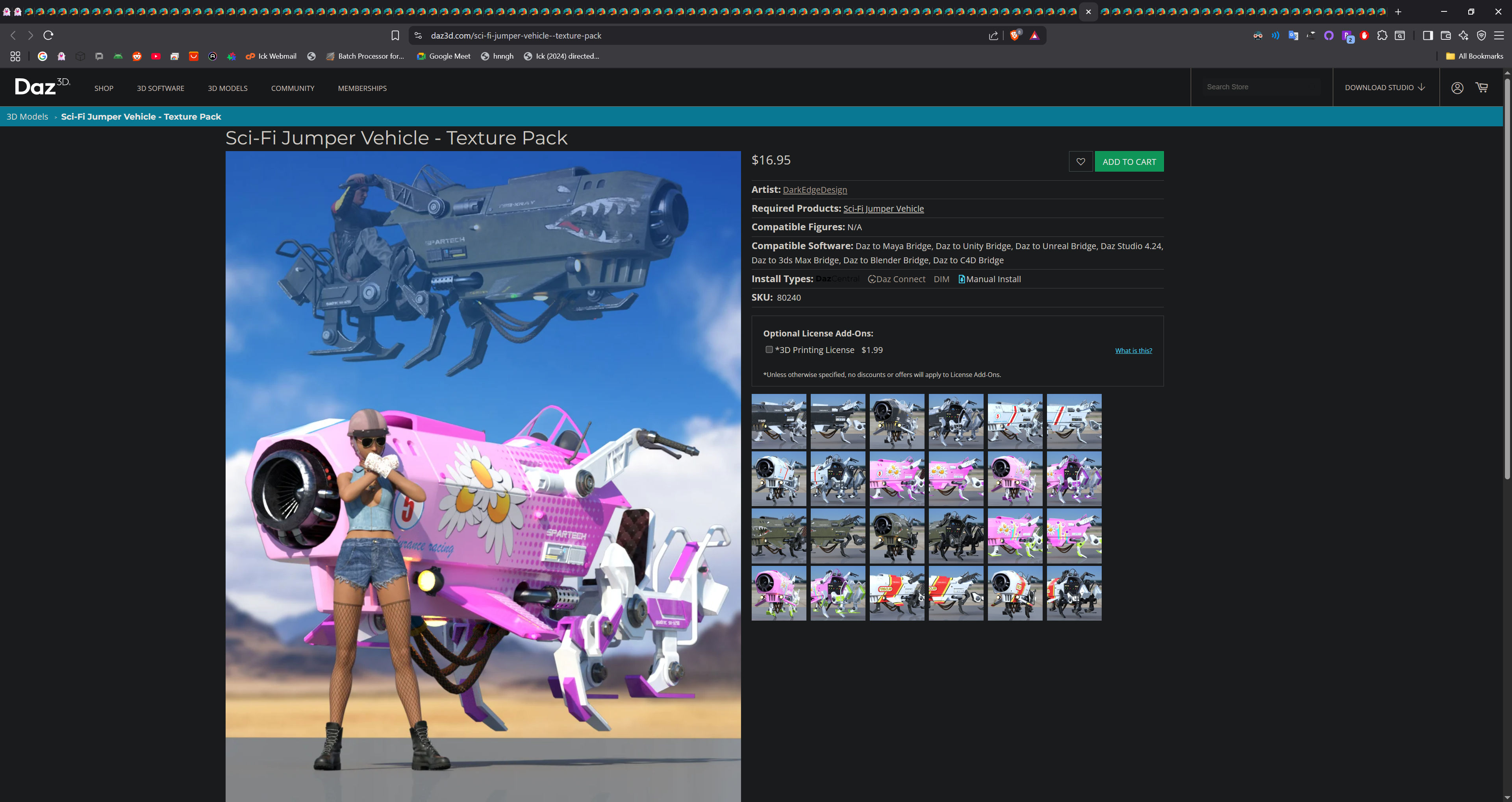
Task: Open the Google Translate extension icon
Action: click(x=1293, y=36)
